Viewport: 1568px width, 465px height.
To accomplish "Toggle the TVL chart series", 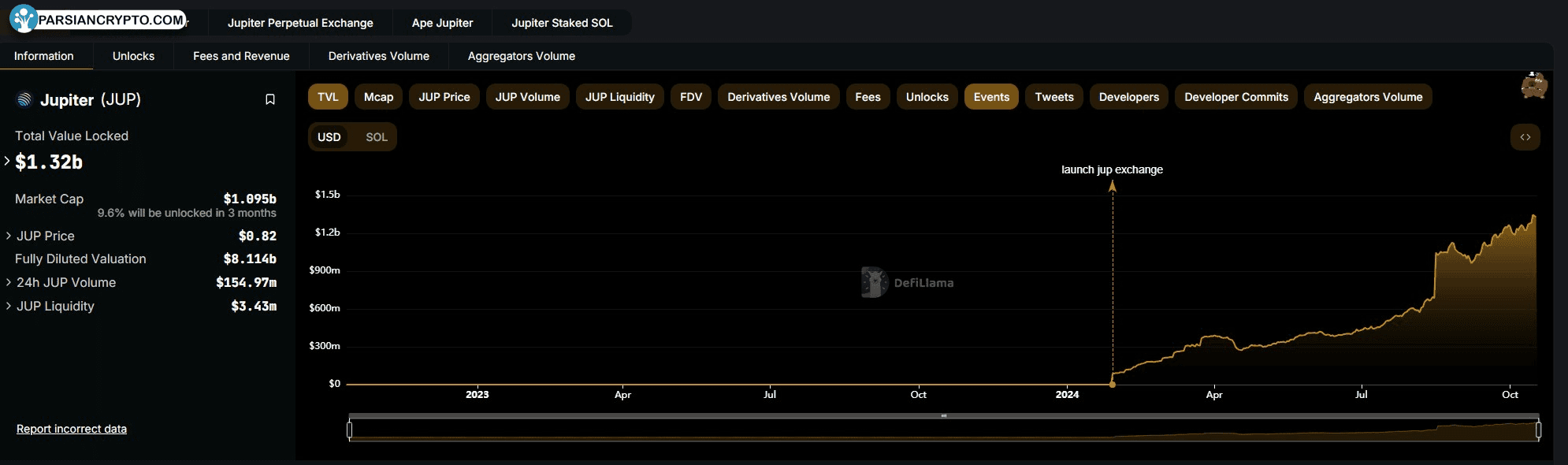I will pos(328,97).
